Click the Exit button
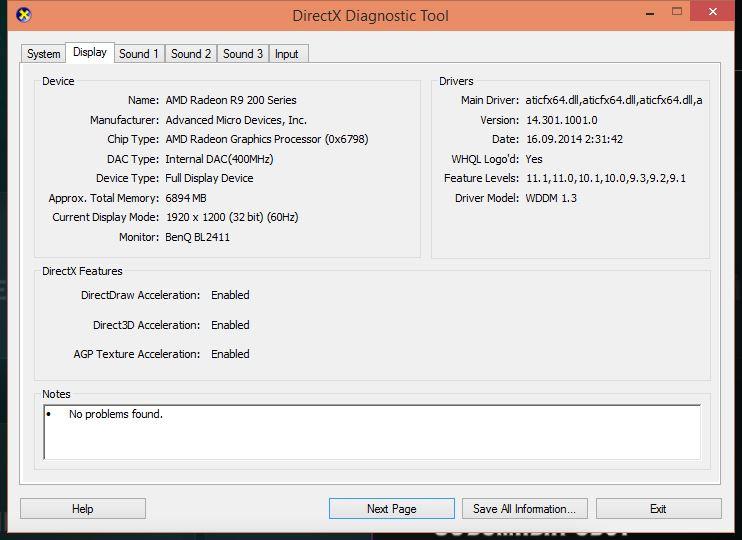742x540 pixels. click(658, 509)
